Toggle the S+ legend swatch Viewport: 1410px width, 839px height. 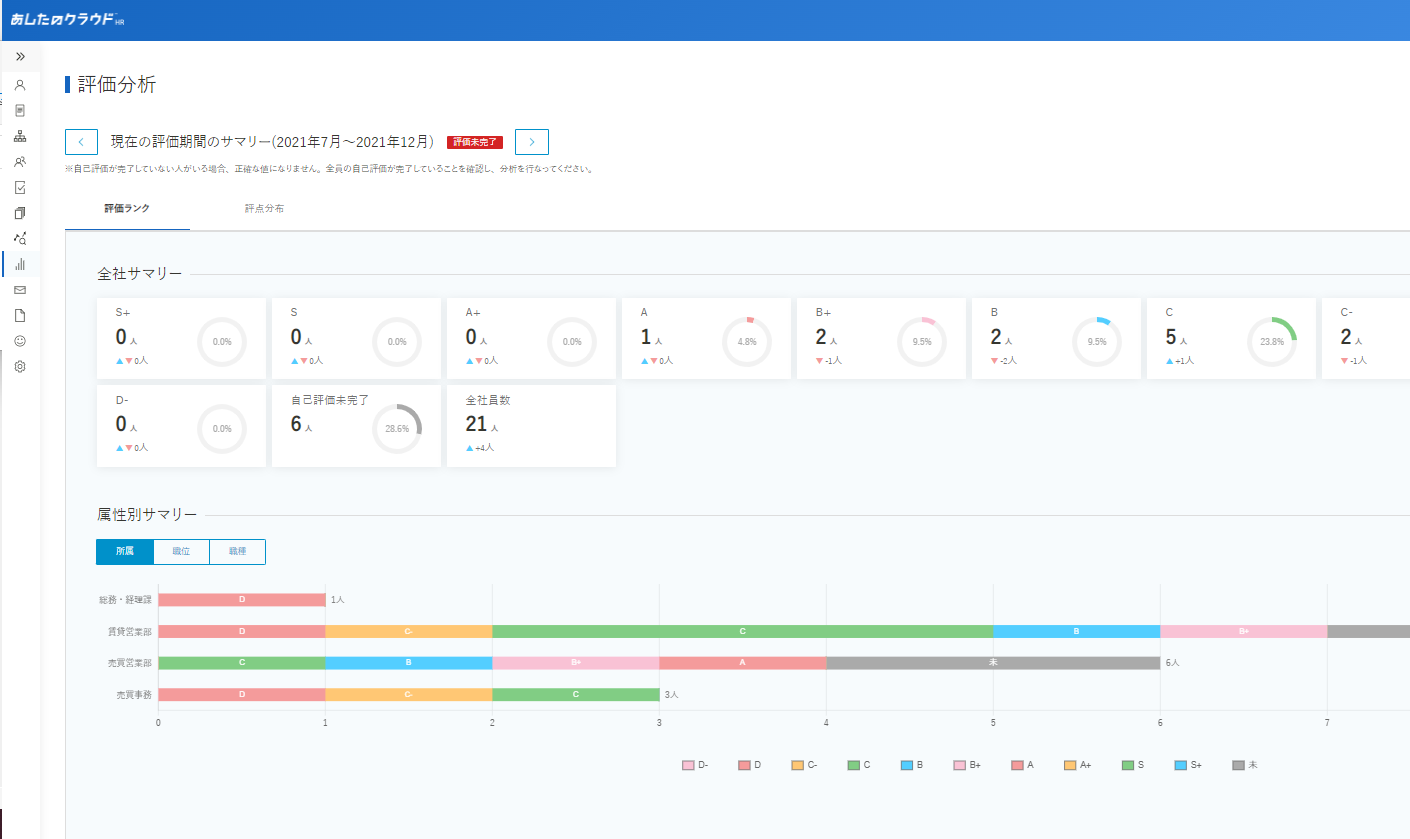[1181, 765]
